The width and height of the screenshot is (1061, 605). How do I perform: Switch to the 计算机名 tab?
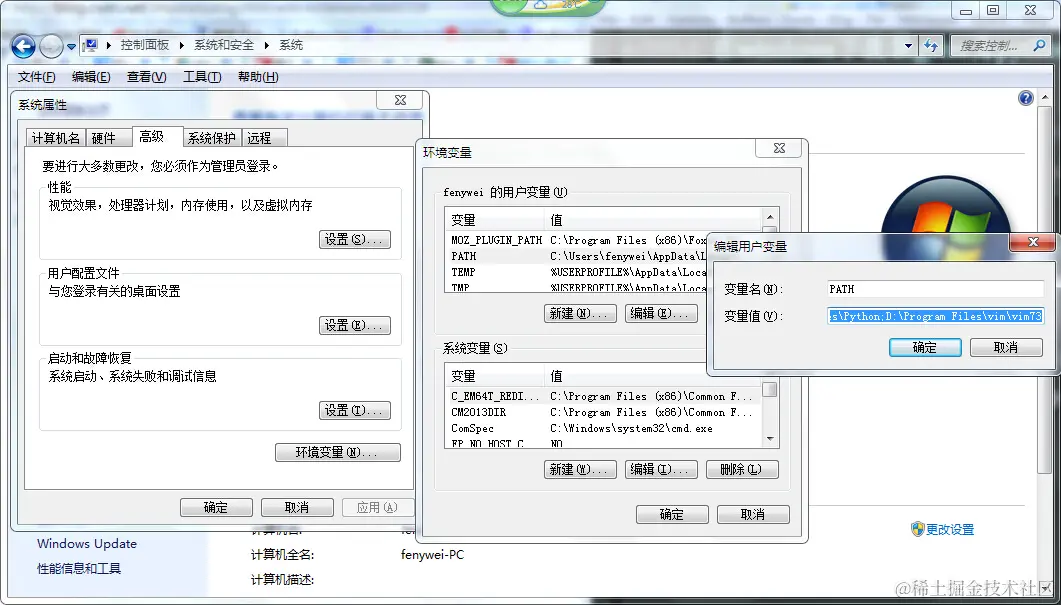[55, 138]
